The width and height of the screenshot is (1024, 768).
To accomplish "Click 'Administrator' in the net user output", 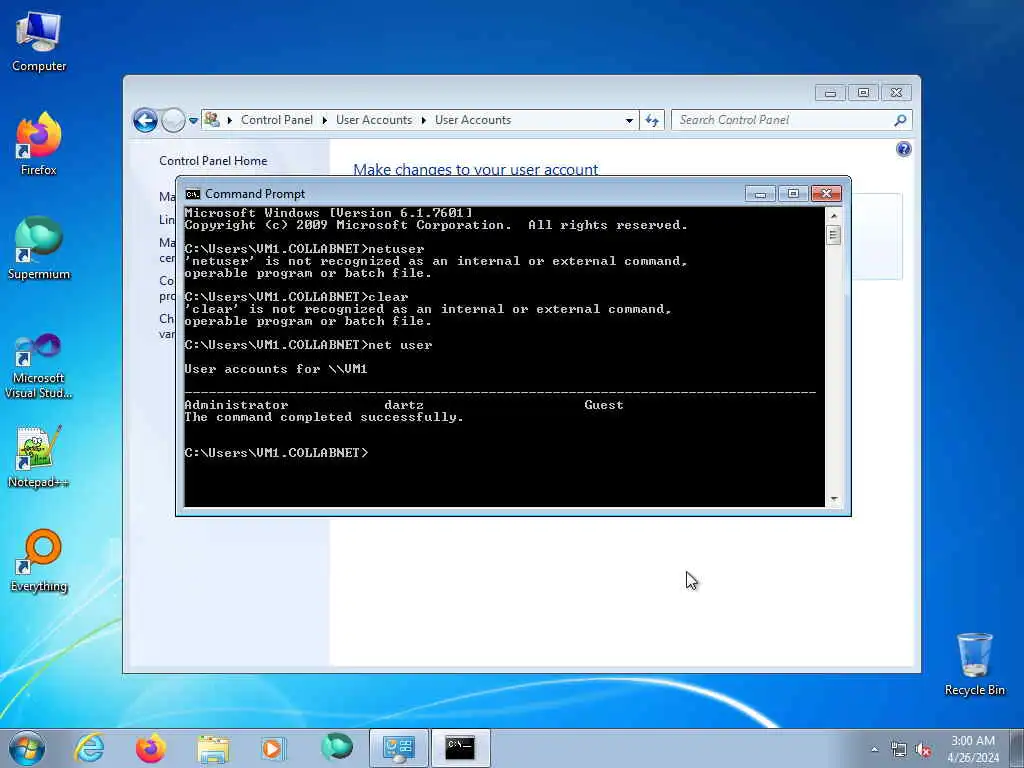I will 236,405.
